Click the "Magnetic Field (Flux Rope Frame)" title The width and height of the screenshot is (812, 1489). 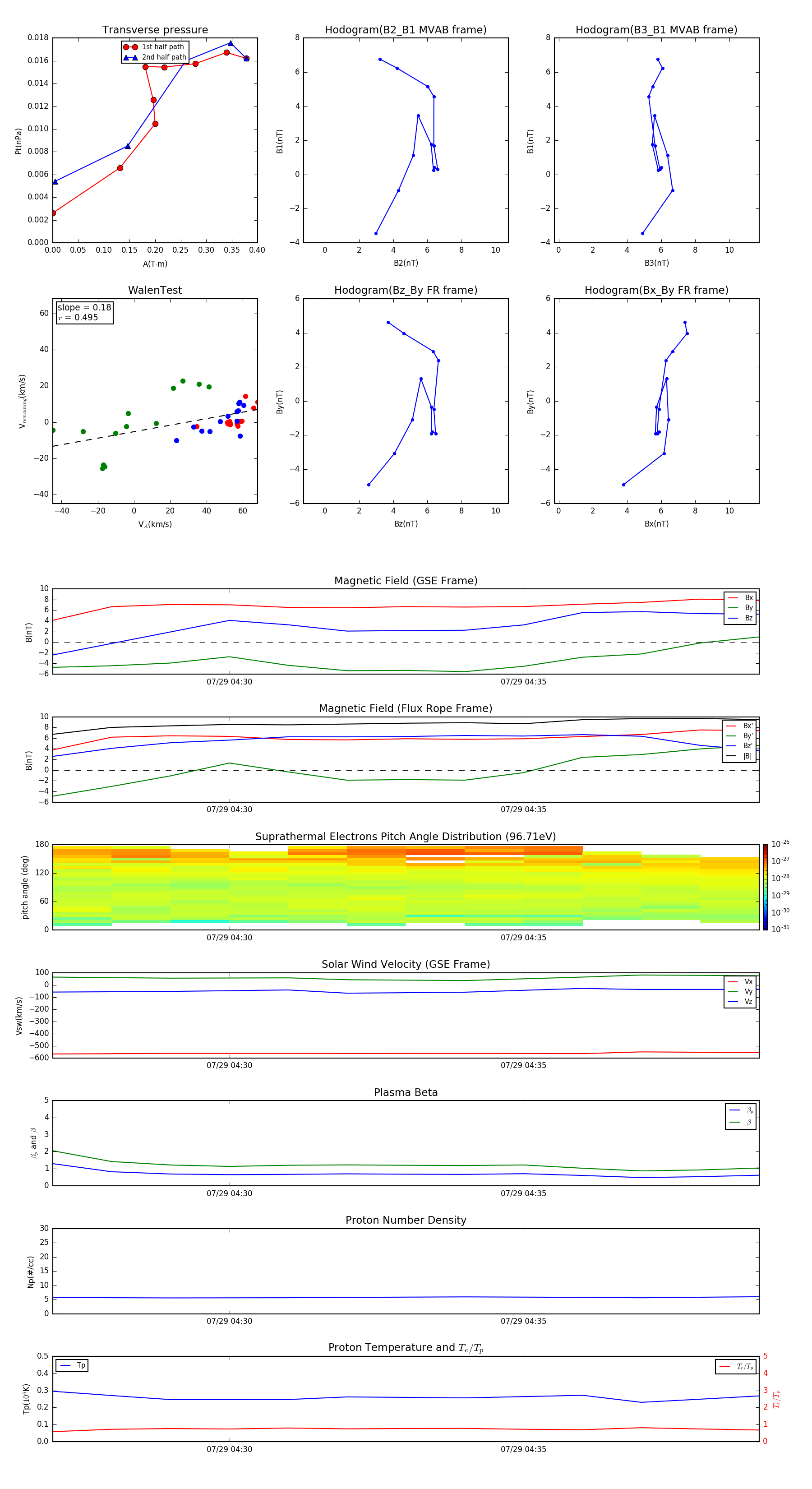tap(406, 709)
